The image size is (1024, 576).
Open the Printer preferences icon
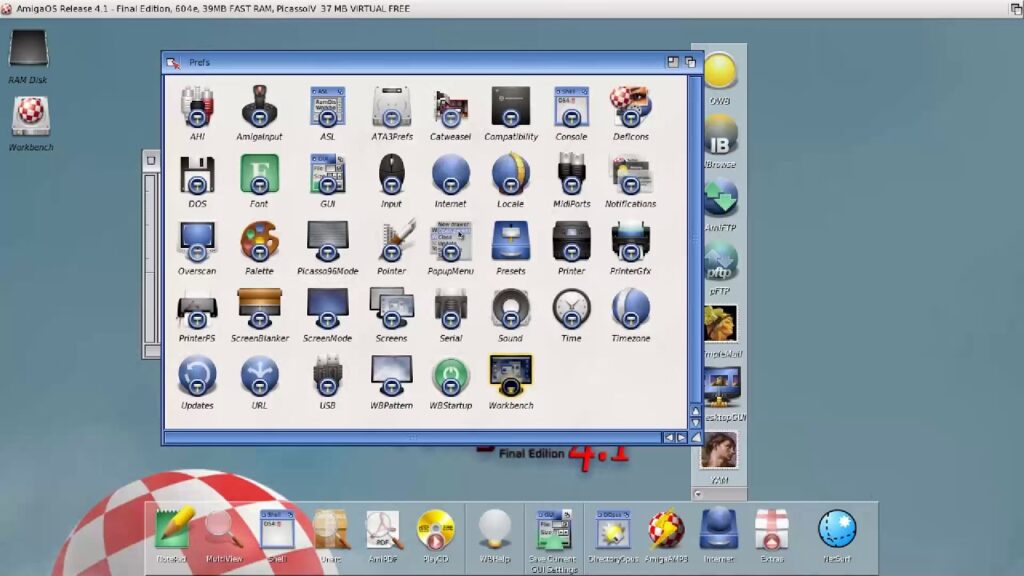tap(571, 244)
